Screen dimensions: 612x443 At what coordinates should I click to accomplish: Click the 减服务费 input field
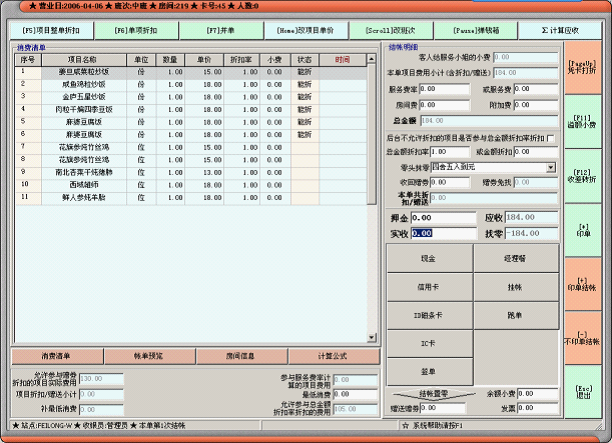point(536,89)
